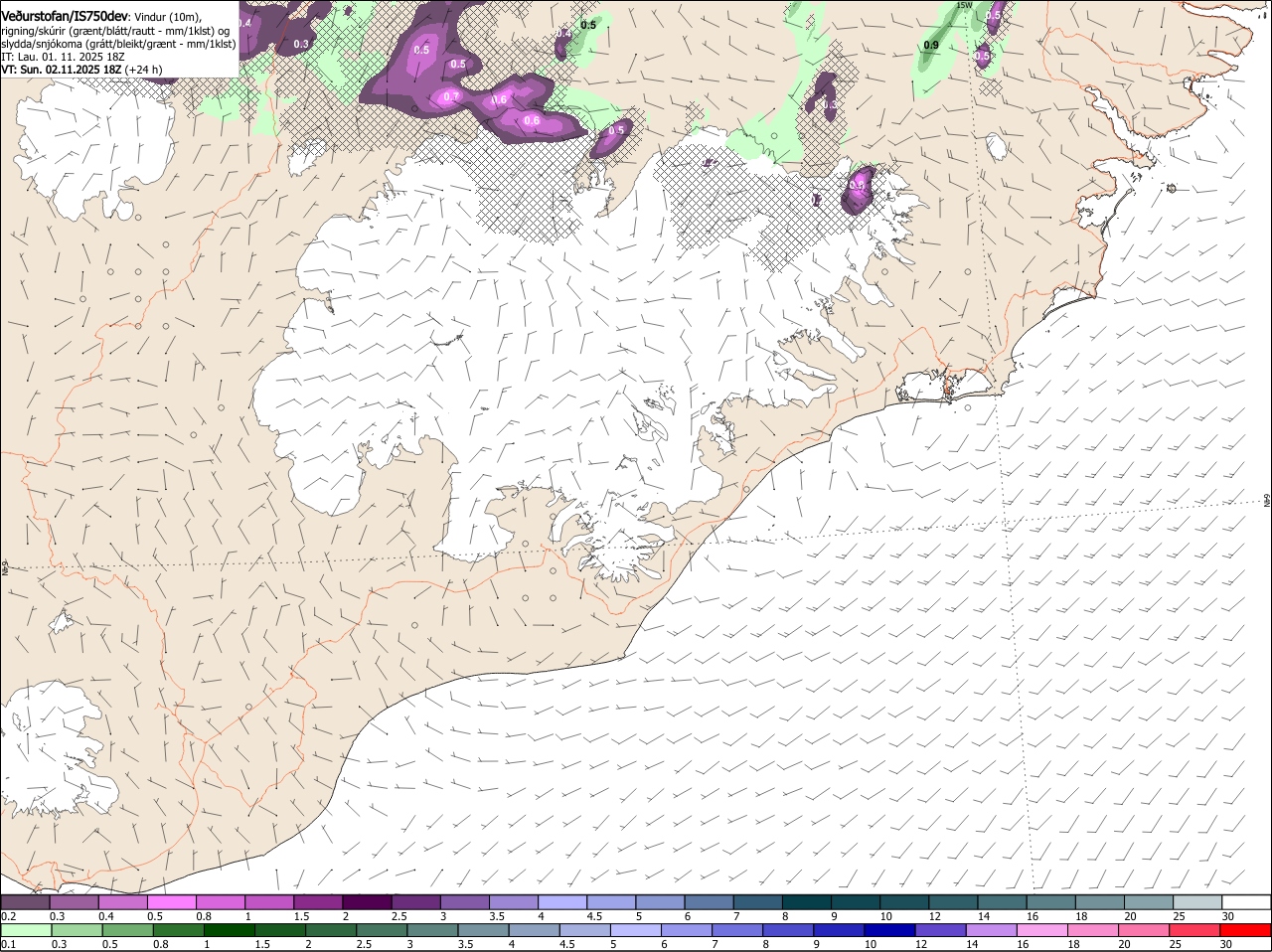Click the dark green rain swatch between 1 and 1.5
This screenshot has width=1272, height=952.
click(230, 931)
